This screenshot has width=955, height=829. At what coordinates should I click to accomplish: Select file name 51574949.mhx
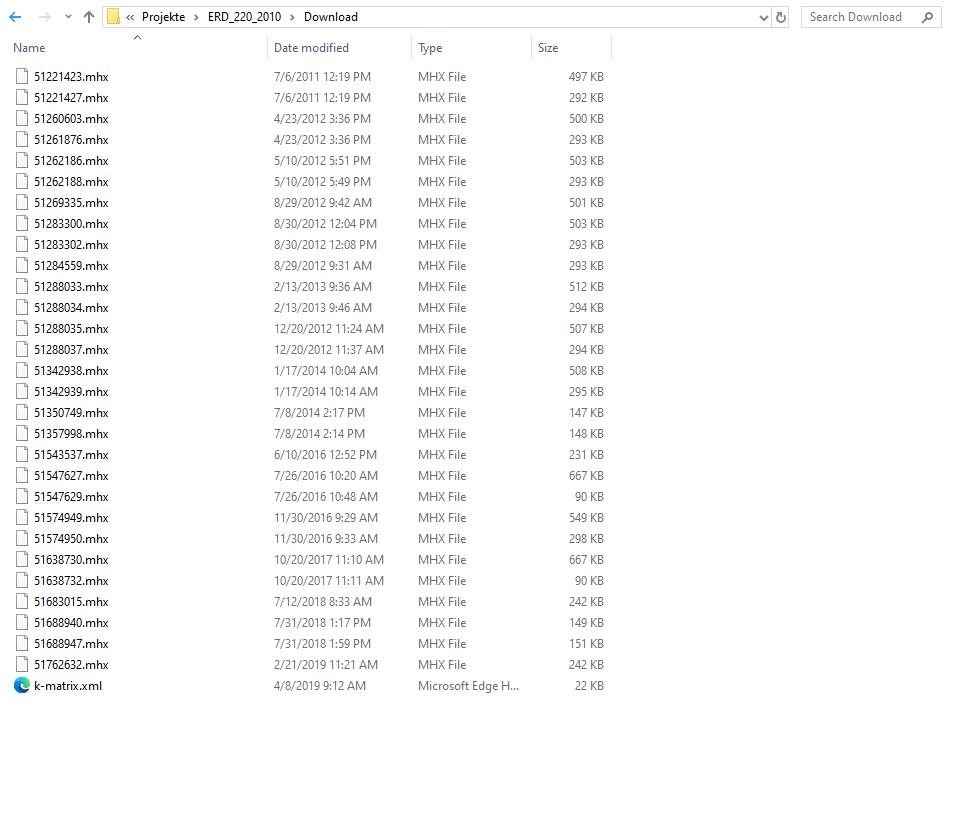tap(71, 518)
